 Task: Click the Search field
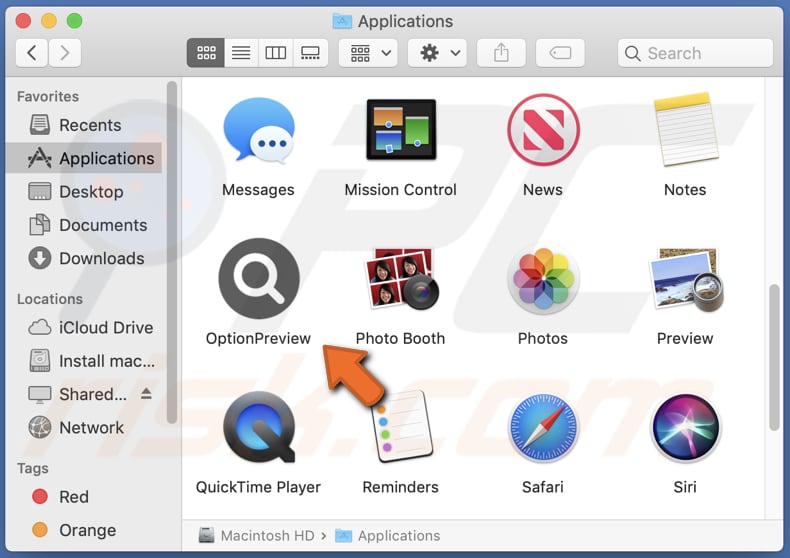coord(695,53)
